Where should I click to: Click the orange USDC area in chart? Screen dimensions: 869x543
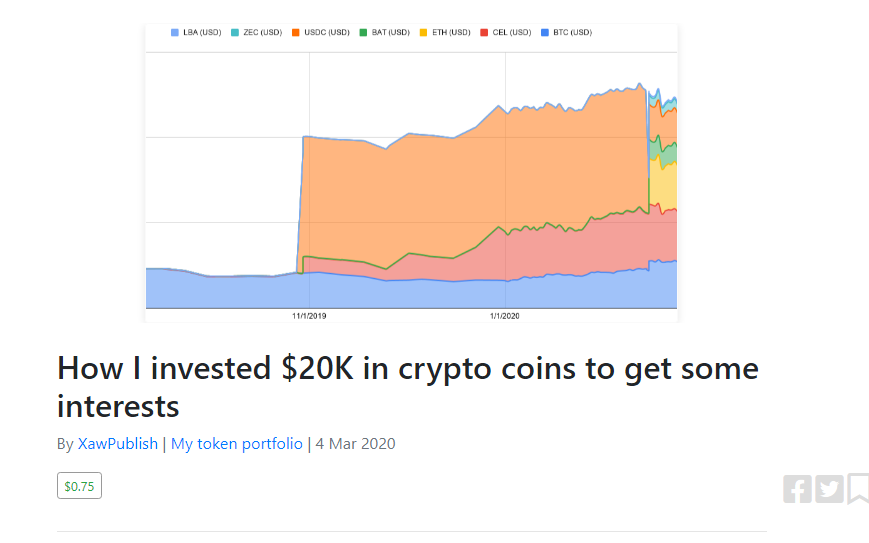(443, 188)
